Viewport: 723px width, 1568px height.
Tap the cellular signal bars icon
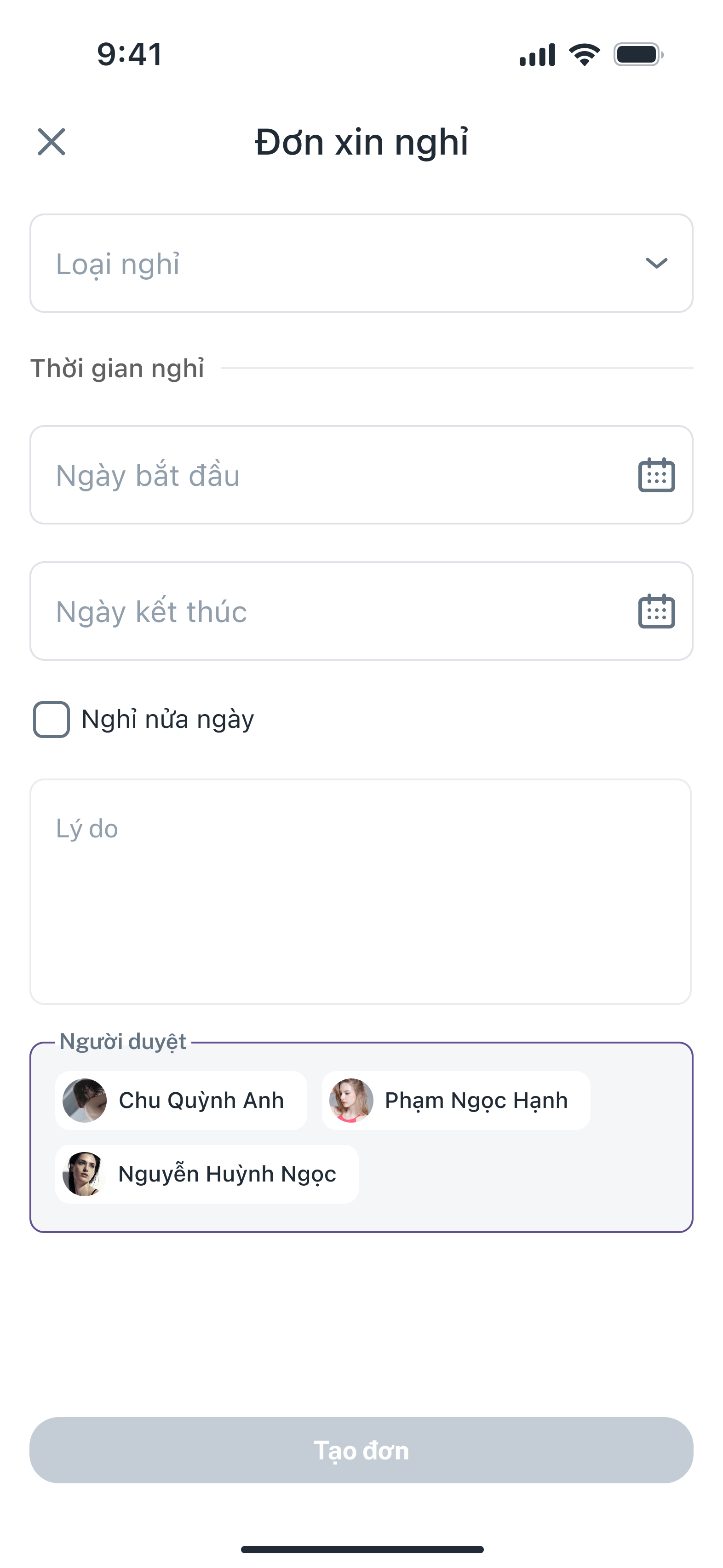point(537,55)
